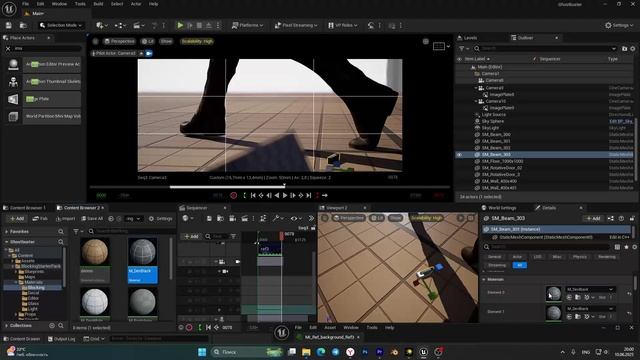Click the red record button under main viewport
This screenshot has height=360, width=640.
coord(233,196)
